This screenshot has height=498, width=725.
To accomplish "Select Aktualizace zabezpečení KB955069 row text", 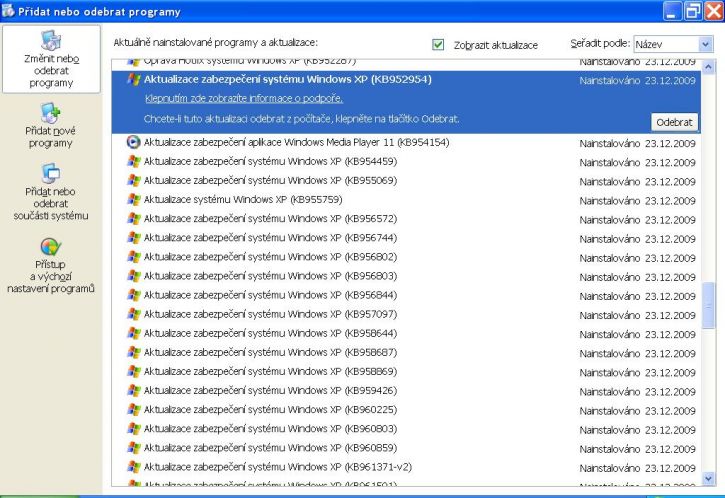I will point(270,180).
